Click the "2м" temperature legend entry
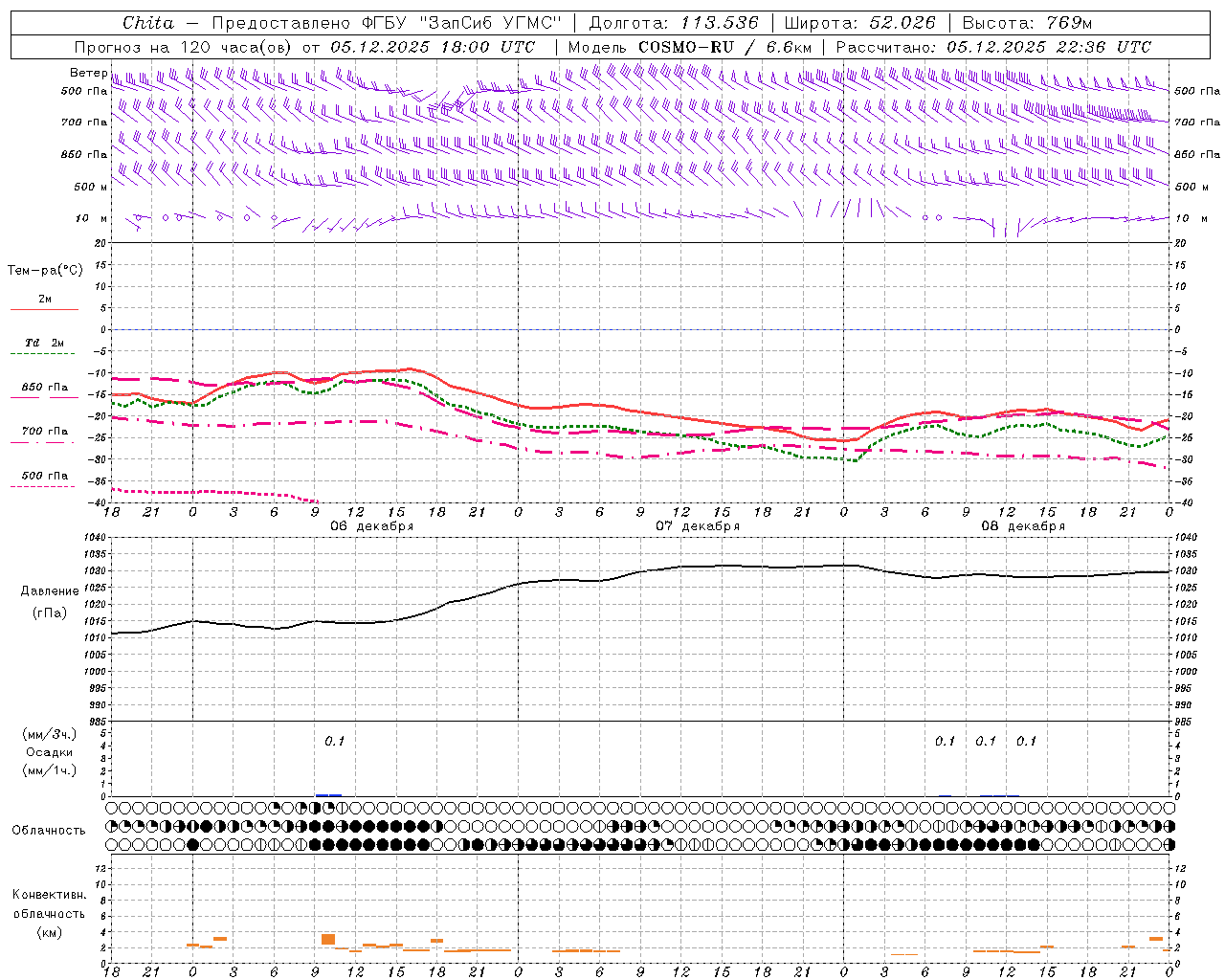Viewport: 1225px width, 980px height. (45, 300)
